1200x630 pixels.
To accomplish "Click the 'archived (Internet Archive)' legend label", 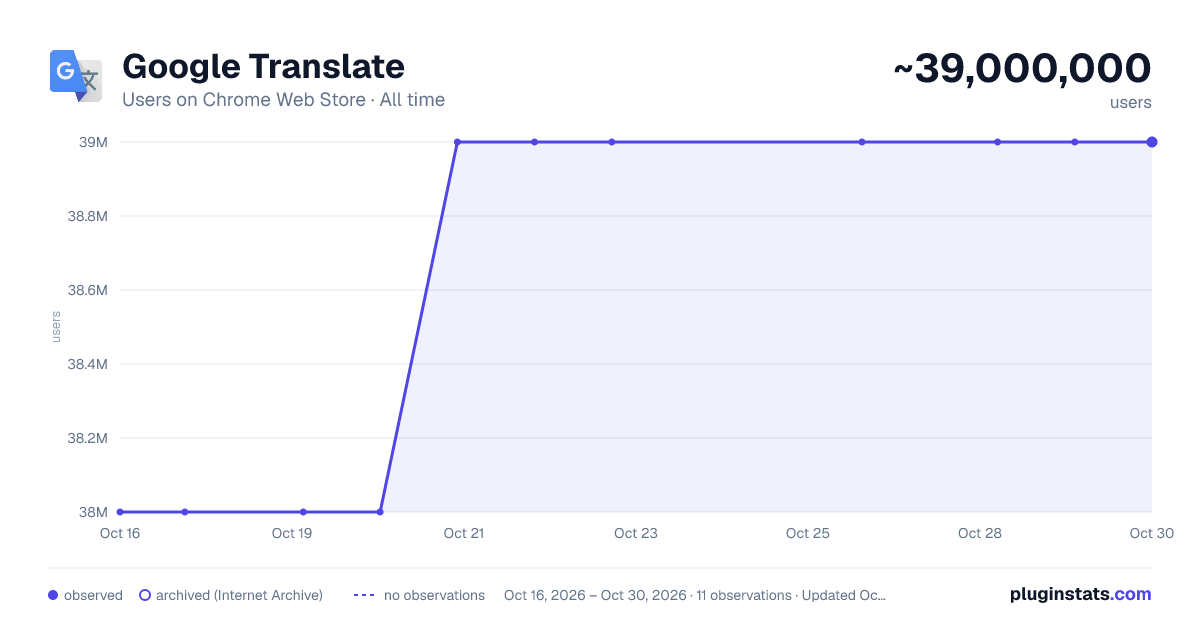I will pyautogui.click(x=239, y=595).
